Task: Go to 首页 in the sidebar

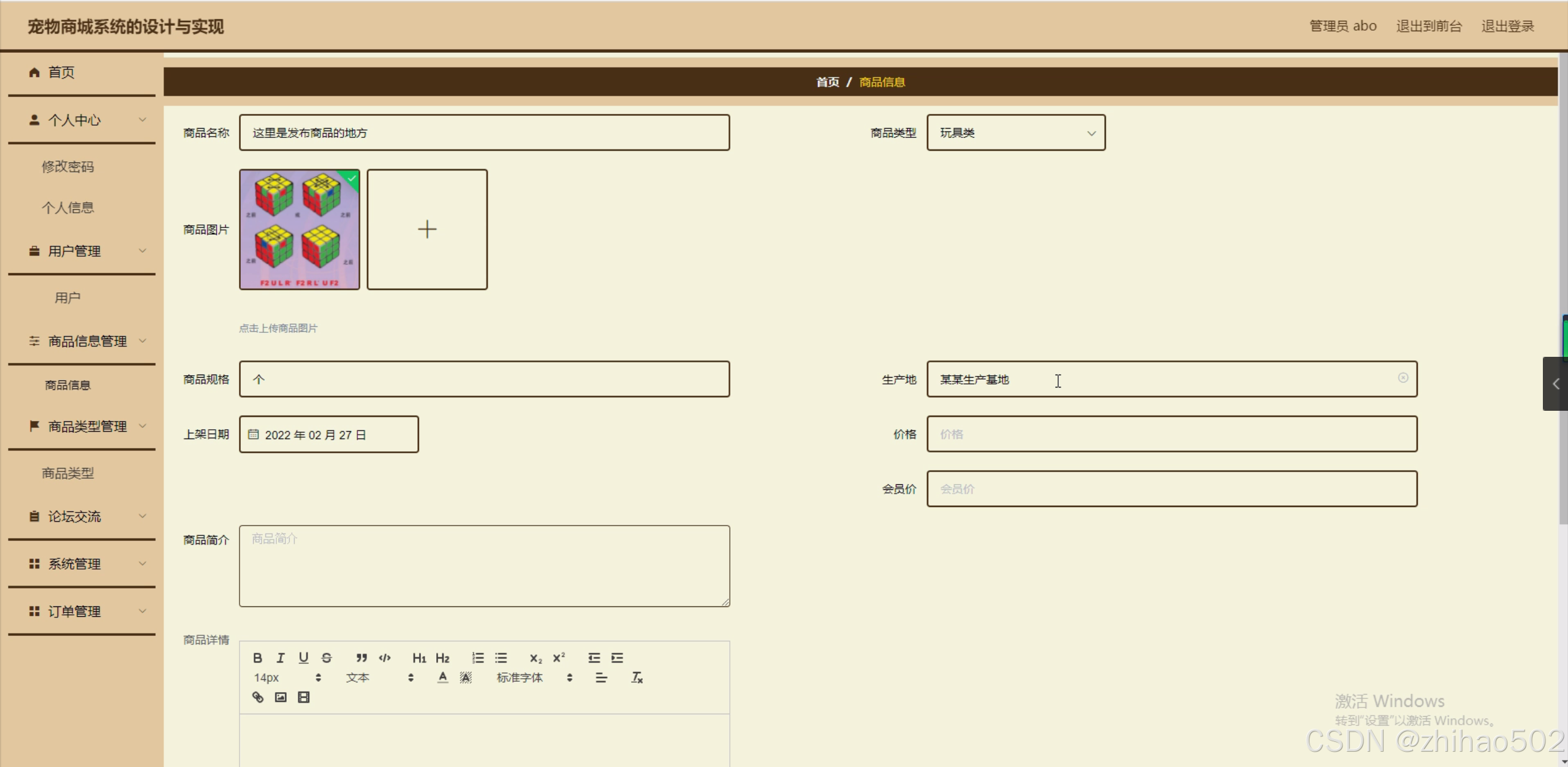Action: [61, 72]
